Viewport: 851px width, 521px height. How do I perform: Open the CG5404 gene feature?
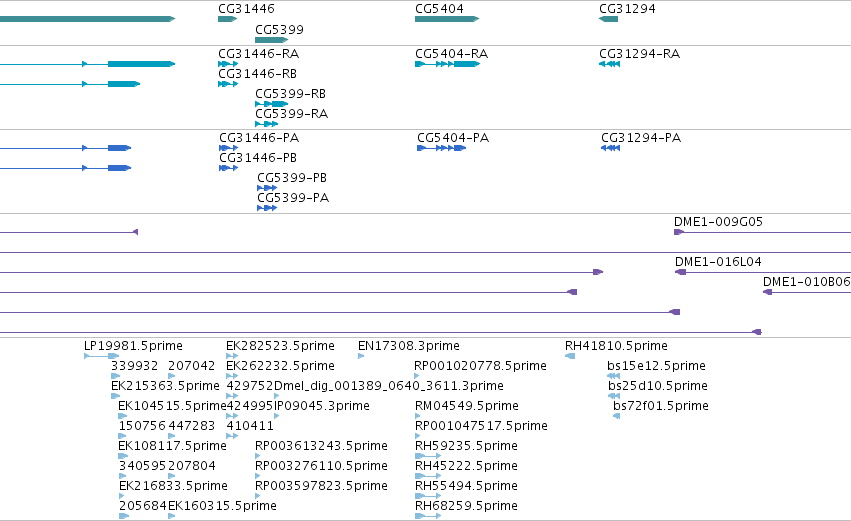pos(447,19)
